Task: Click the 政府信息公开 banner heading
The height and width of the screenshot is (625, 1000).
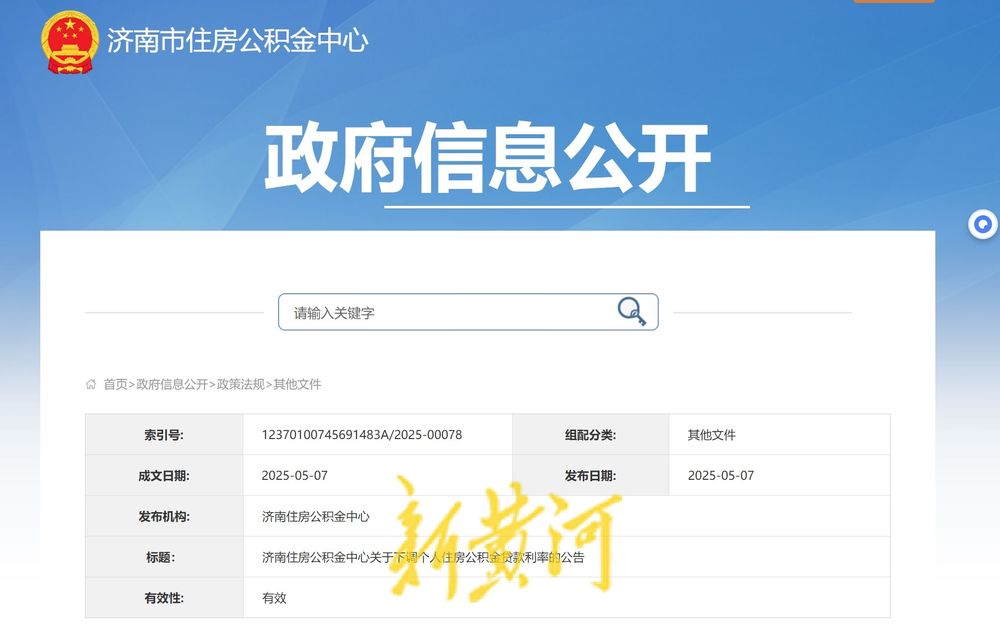Action: (487, 157)
